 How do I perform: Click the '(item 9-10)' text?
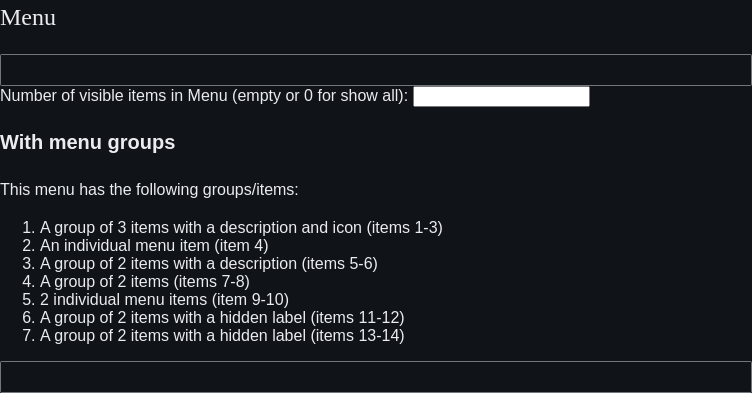coord(250,300)
